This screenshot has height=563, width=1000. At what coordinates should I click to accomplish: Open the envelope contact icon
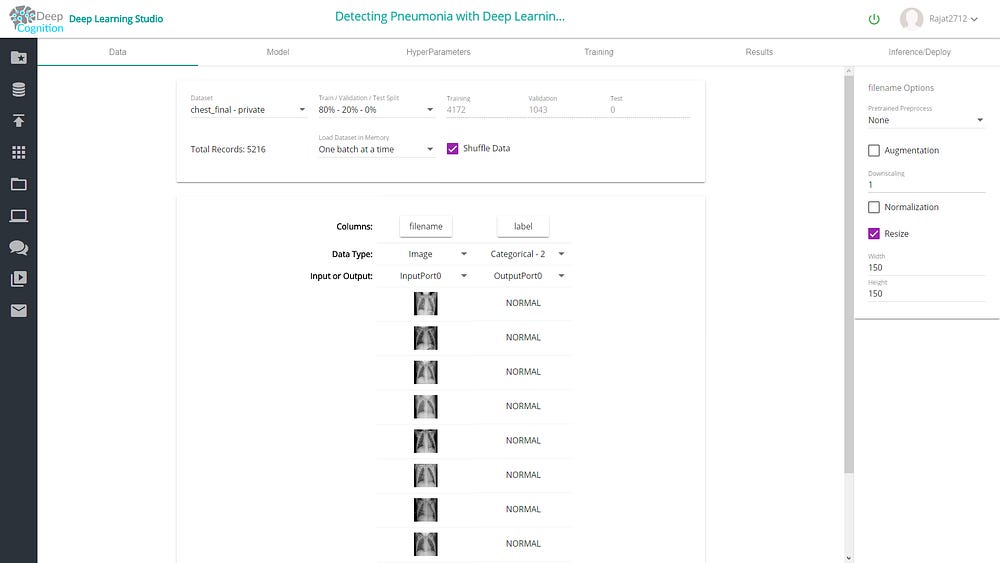18,310
